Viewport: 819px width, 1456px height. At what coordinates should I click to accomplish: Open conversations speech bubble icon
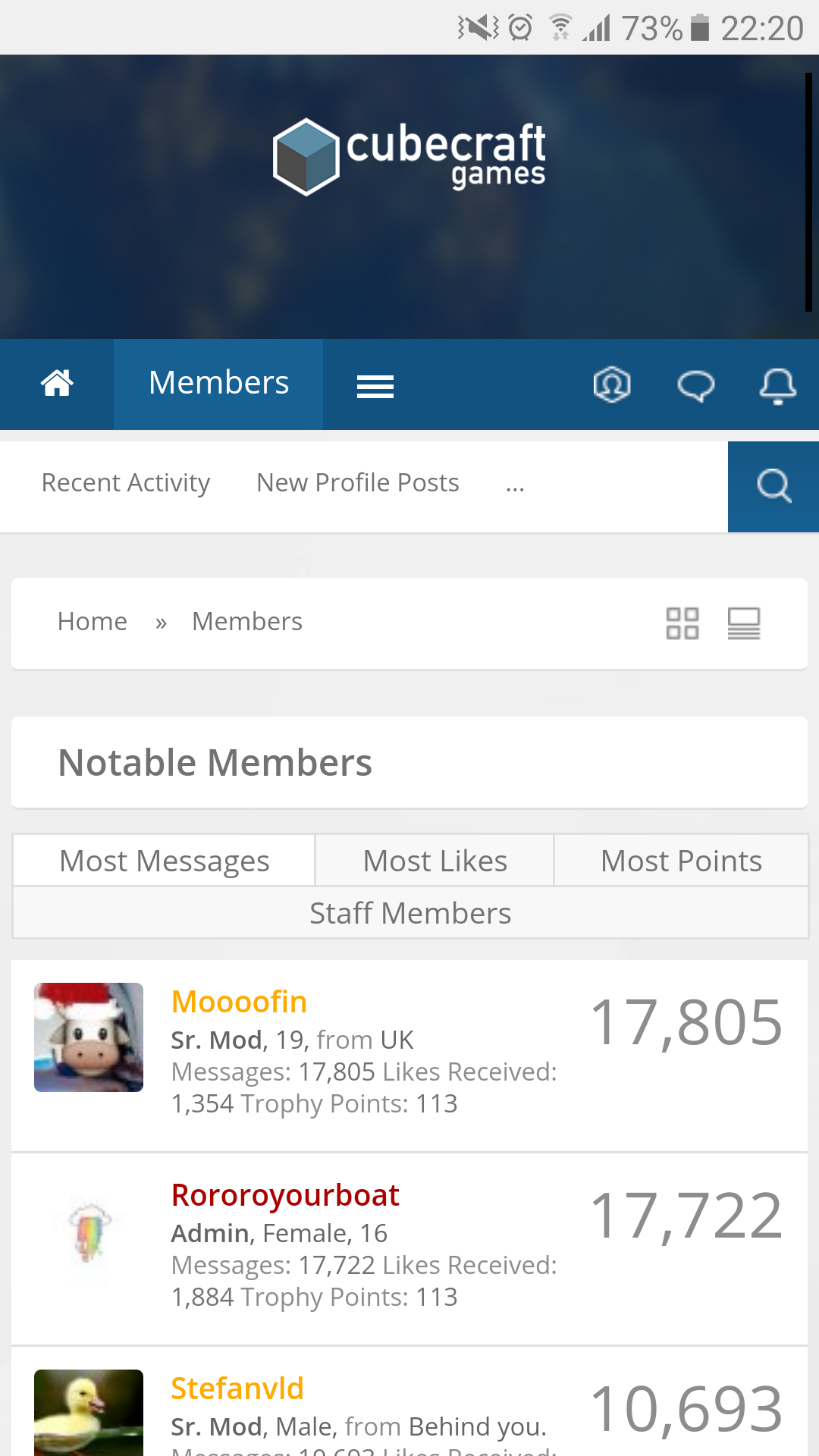coord(695,386)
